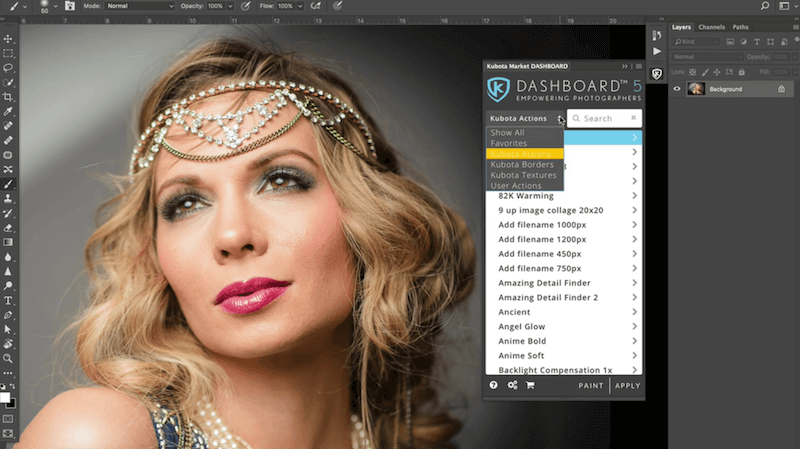Open the Kind filter dropdown

click(696, 42)
